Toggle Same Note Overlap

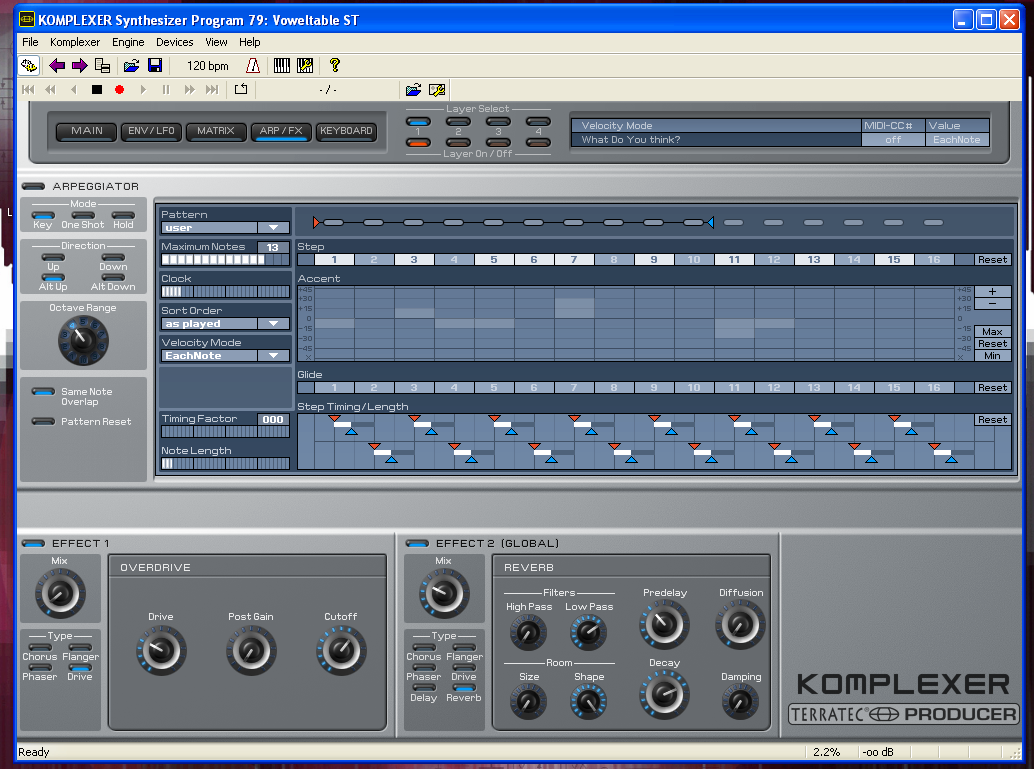point(44,392)
